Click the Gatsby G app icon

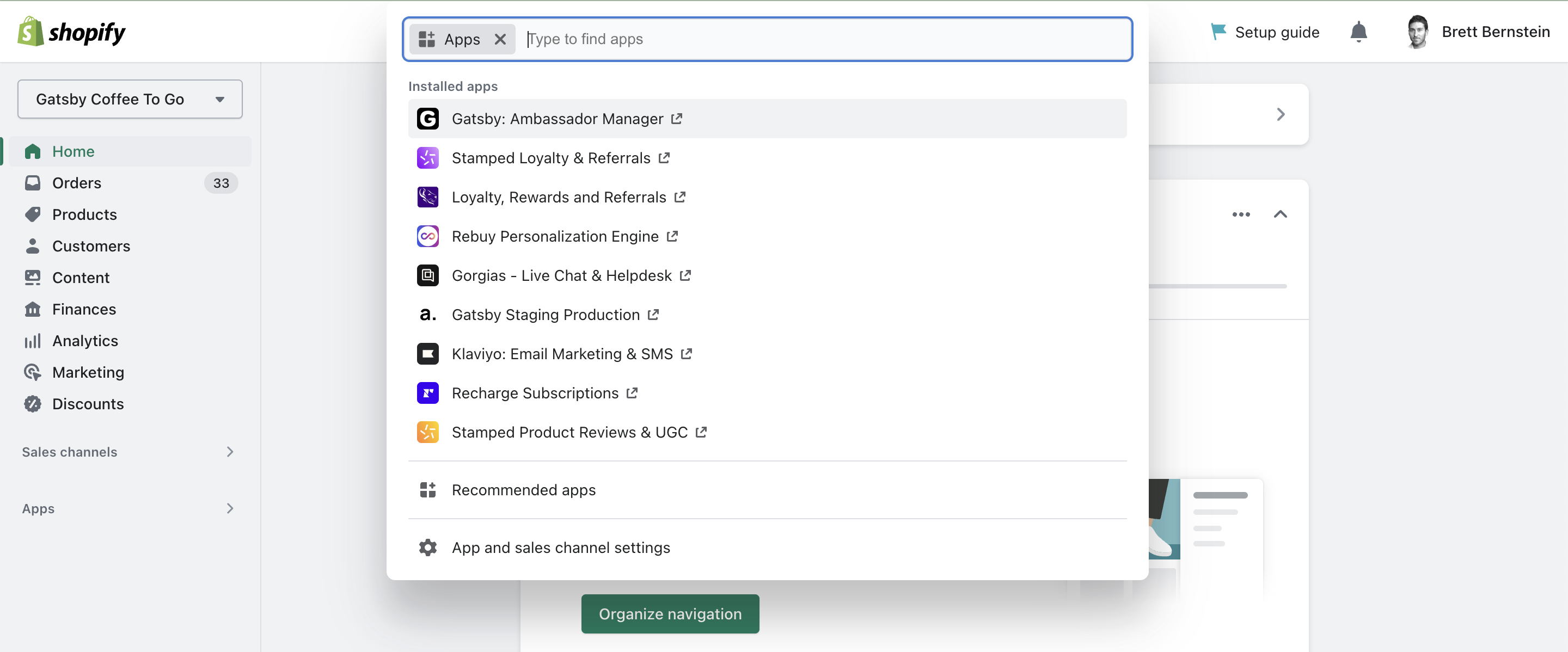pyautogui.click(x=427, y=119)
